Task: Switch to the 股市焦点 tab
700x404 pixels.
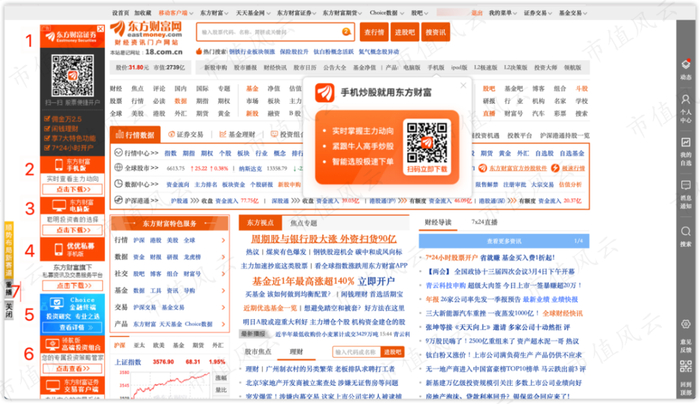Action: pos(258,352)
